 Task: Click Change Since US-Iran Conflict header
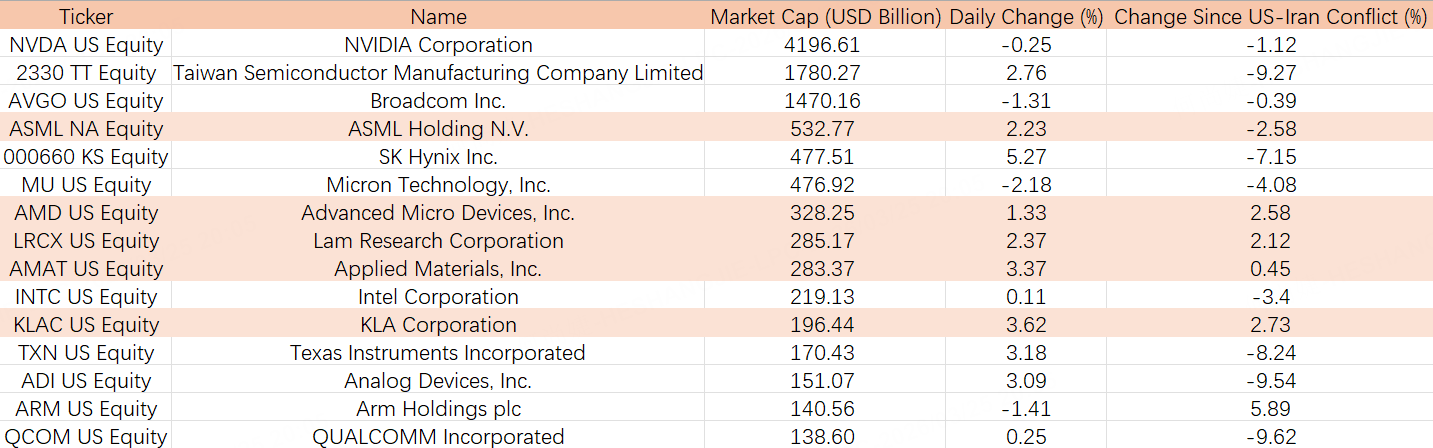click(x=1270, y=16)
